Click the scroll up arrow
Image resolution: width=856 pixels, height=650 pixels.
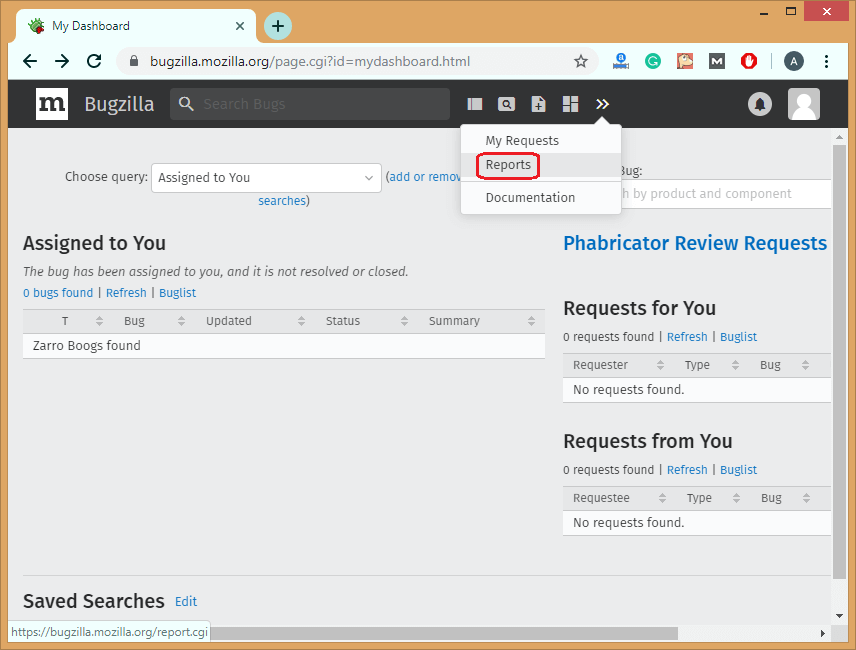(839, 137)
